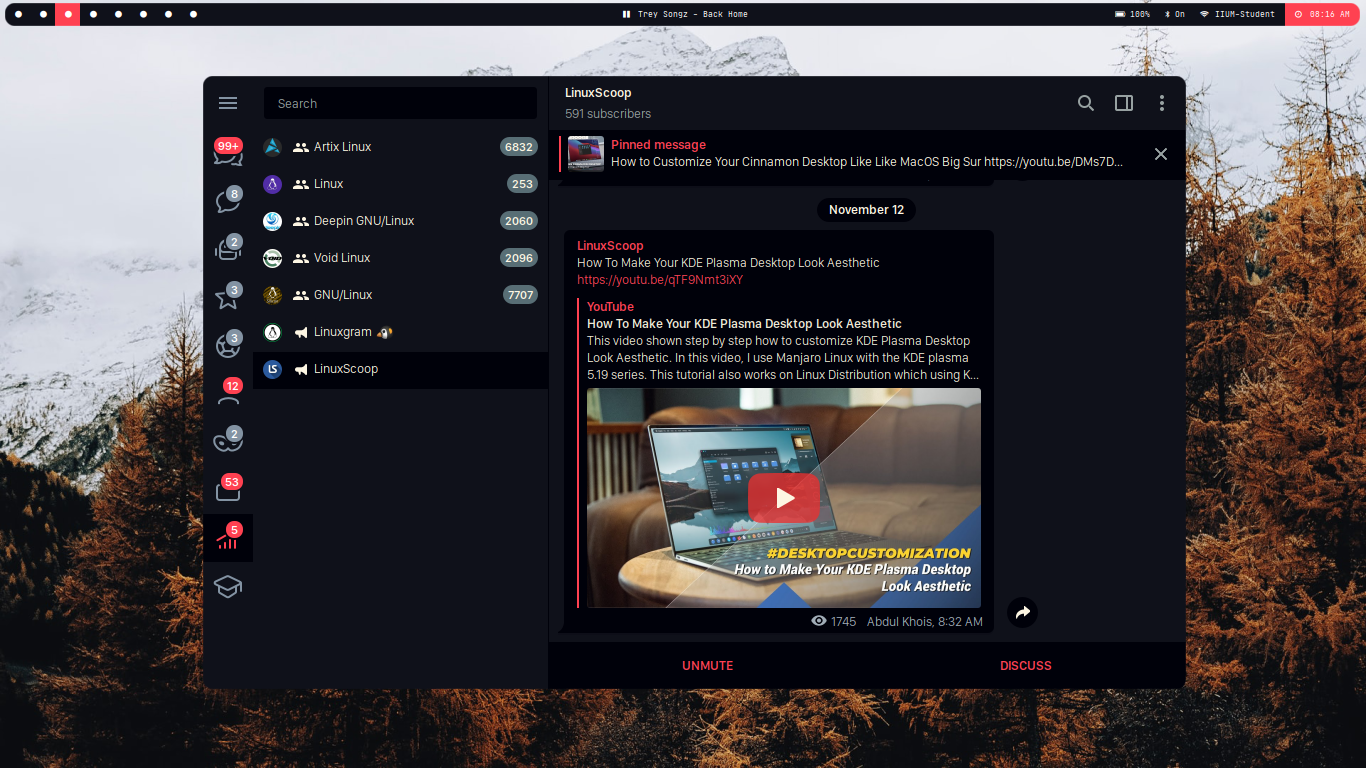
Task: Click the 08:16 AM clock
Action: (1322, 14)
